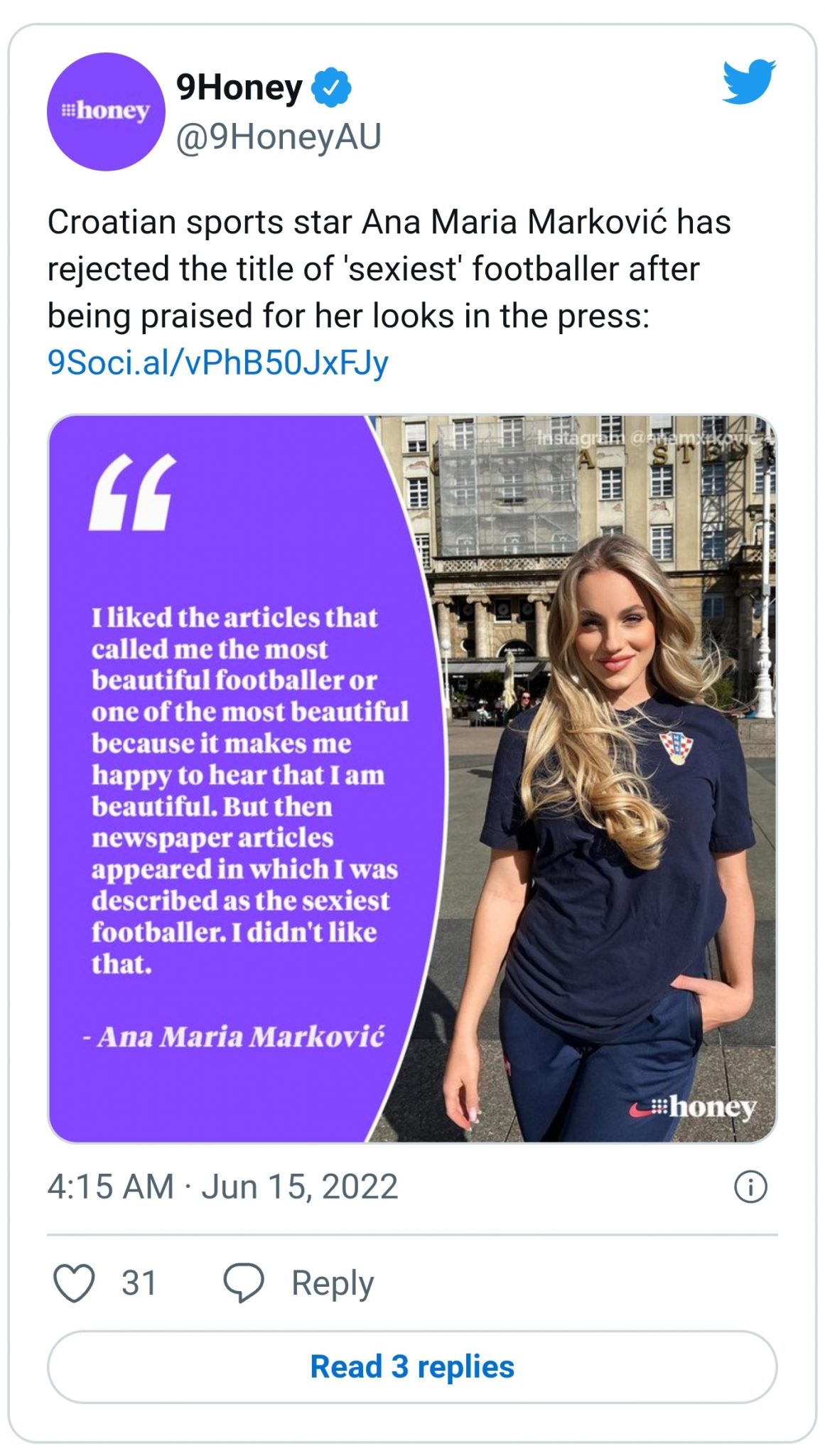The width and height of the screenshot is (825, 1456).
Task: Open the 9Soci.al/vPhB50JxFJy link
Action: [218, 363]
